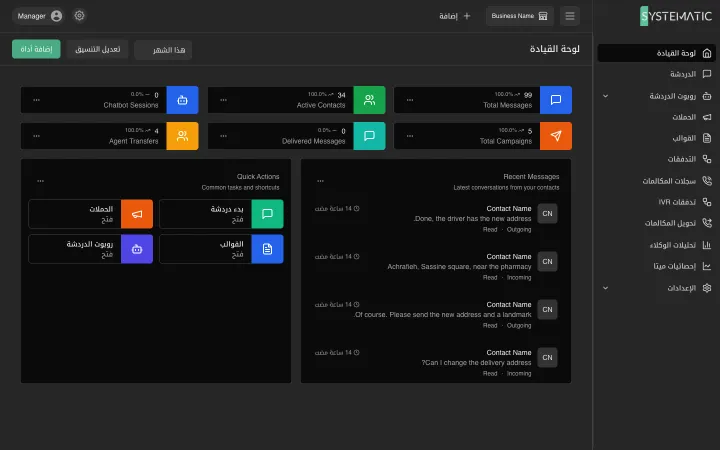Click the purple روبوت الدردشة robot icon

click(137, 249)
